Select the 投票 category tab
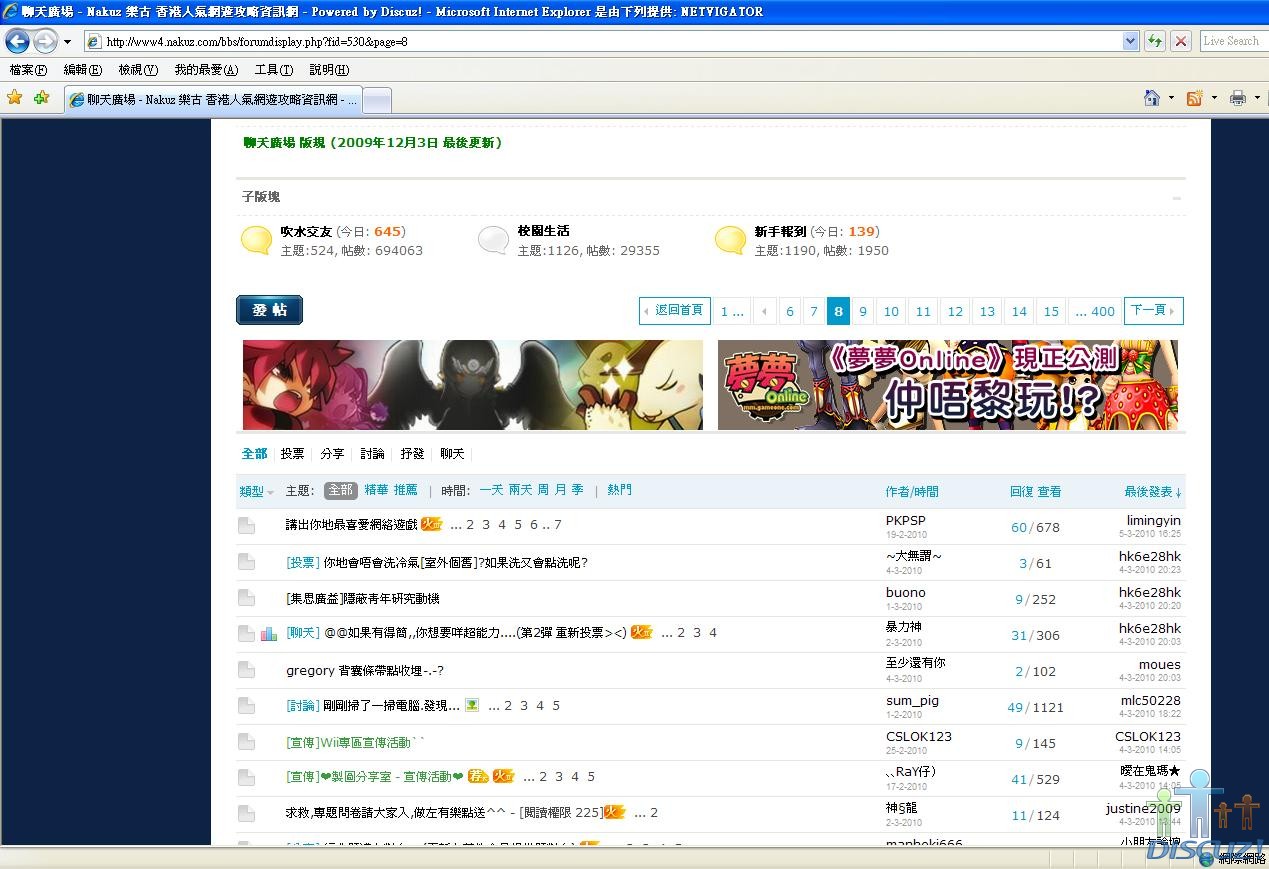 (x=292, y=454)
